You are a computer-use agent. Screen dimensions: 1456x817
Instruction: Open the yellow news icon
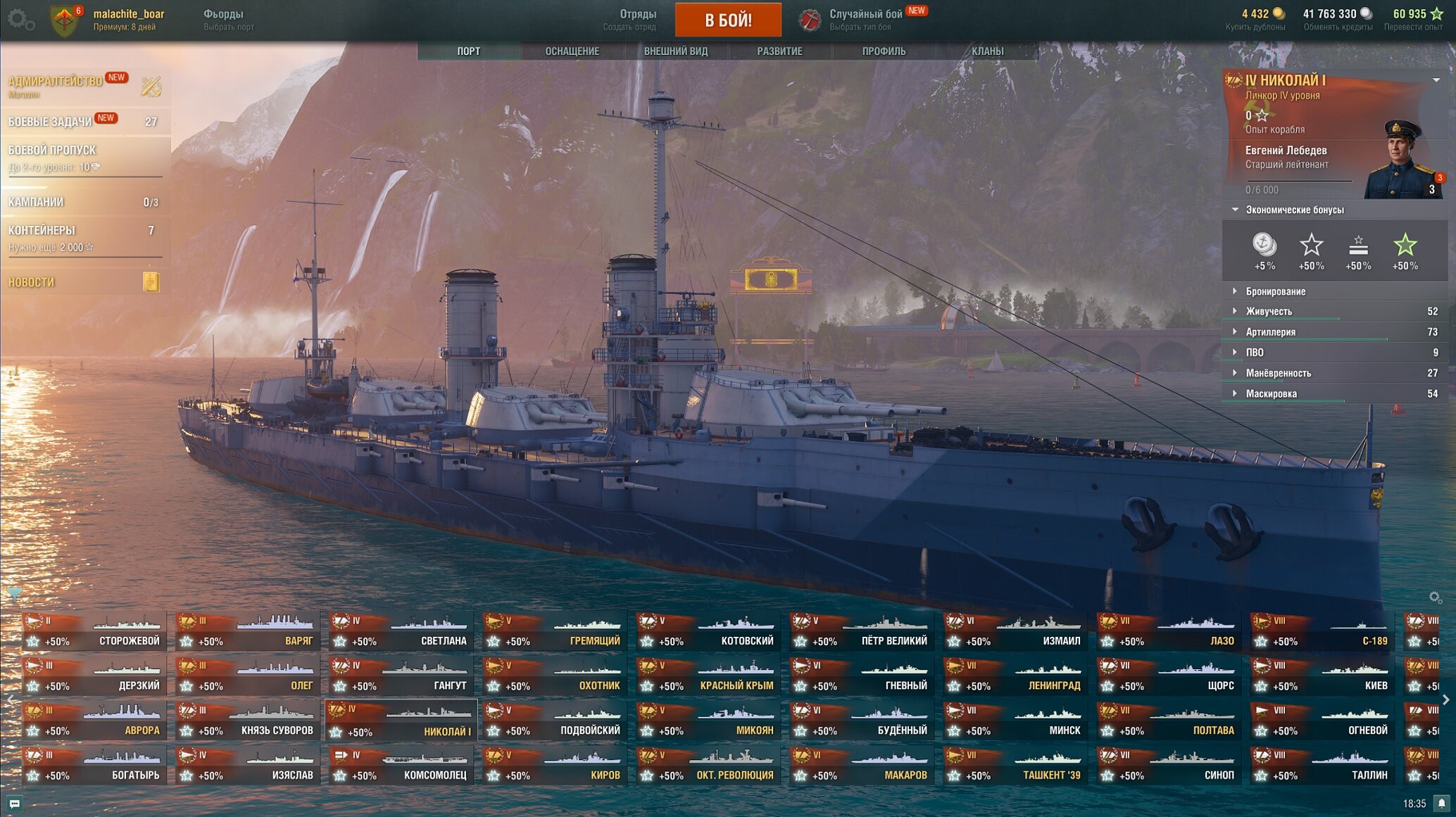(x=151, y=282)
